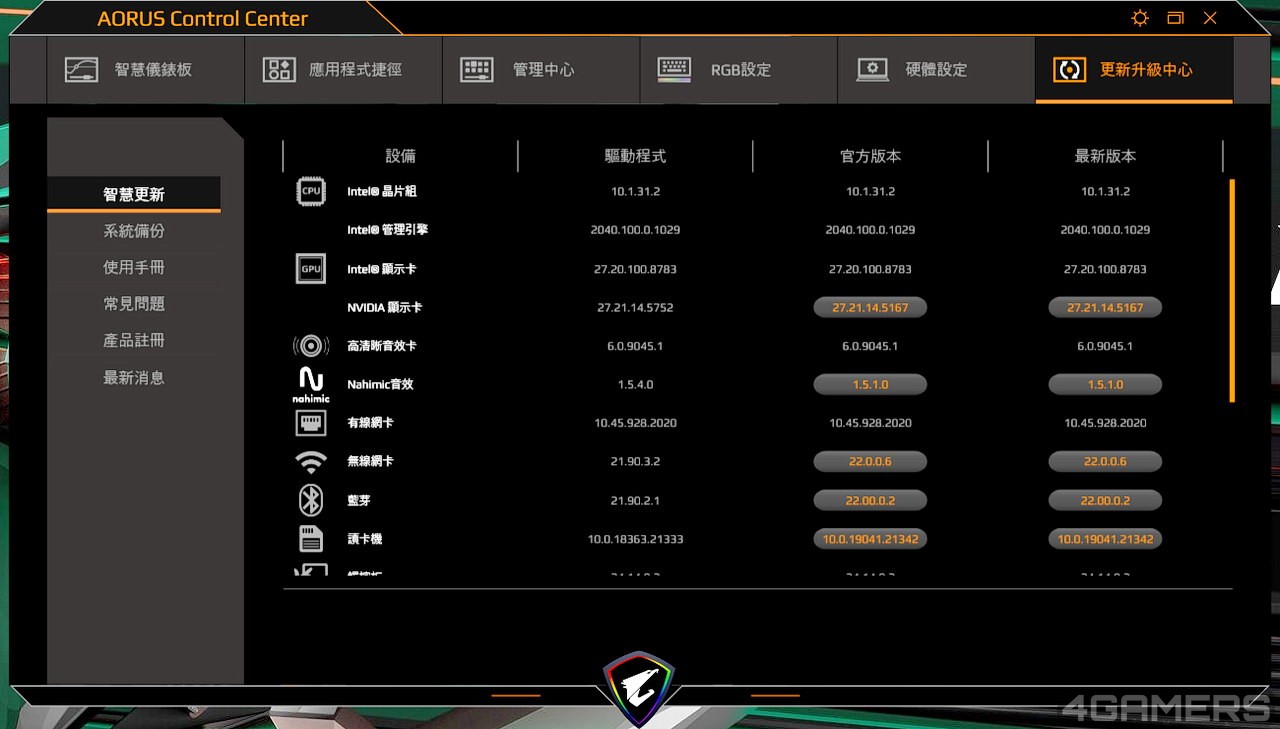Click the Nahimic logo icon

point(311,385)
